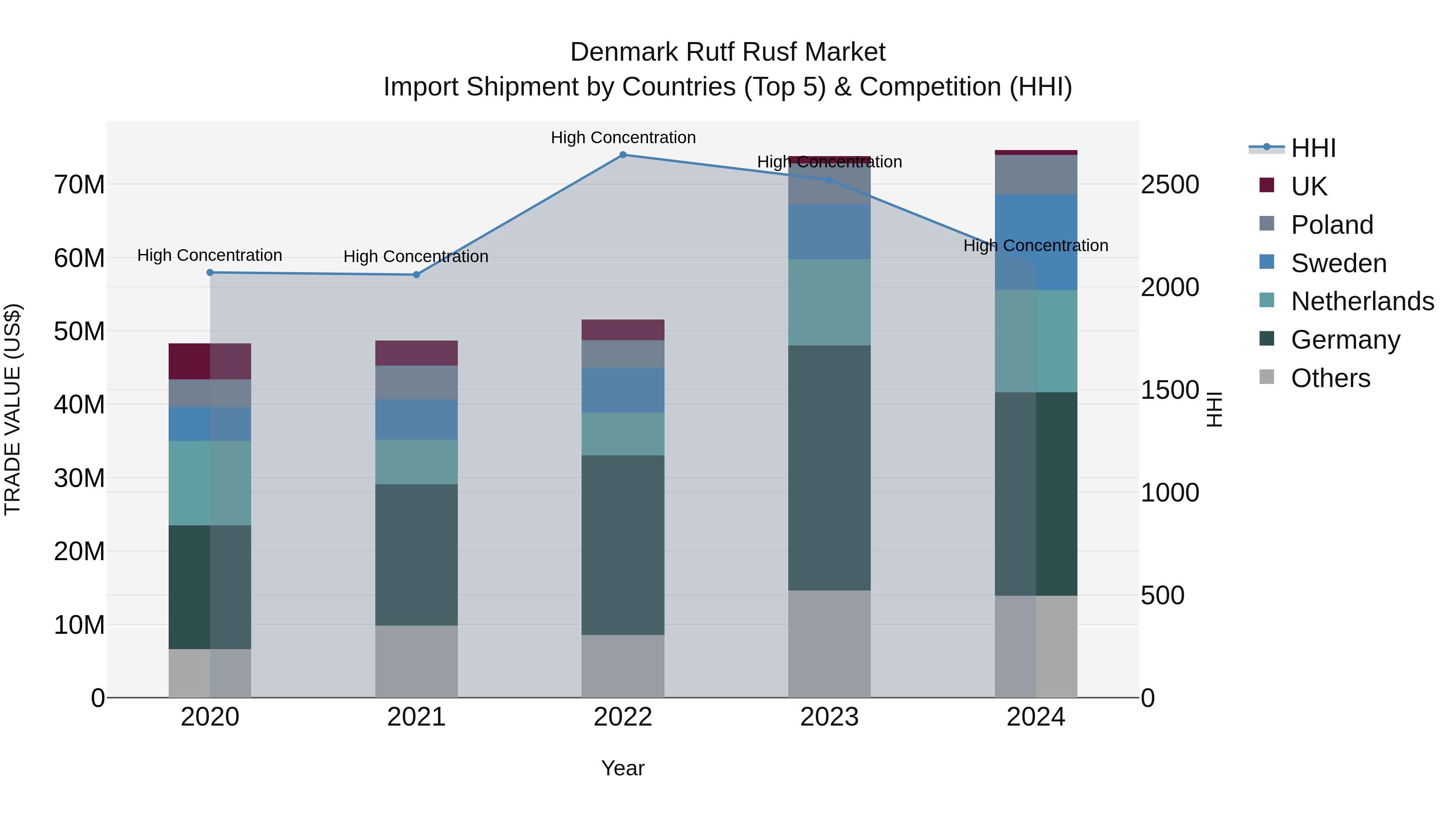Click the 2024 Germany bar segment
The width and height of the screenshot is (1456, 819).
click(1036, 494)
